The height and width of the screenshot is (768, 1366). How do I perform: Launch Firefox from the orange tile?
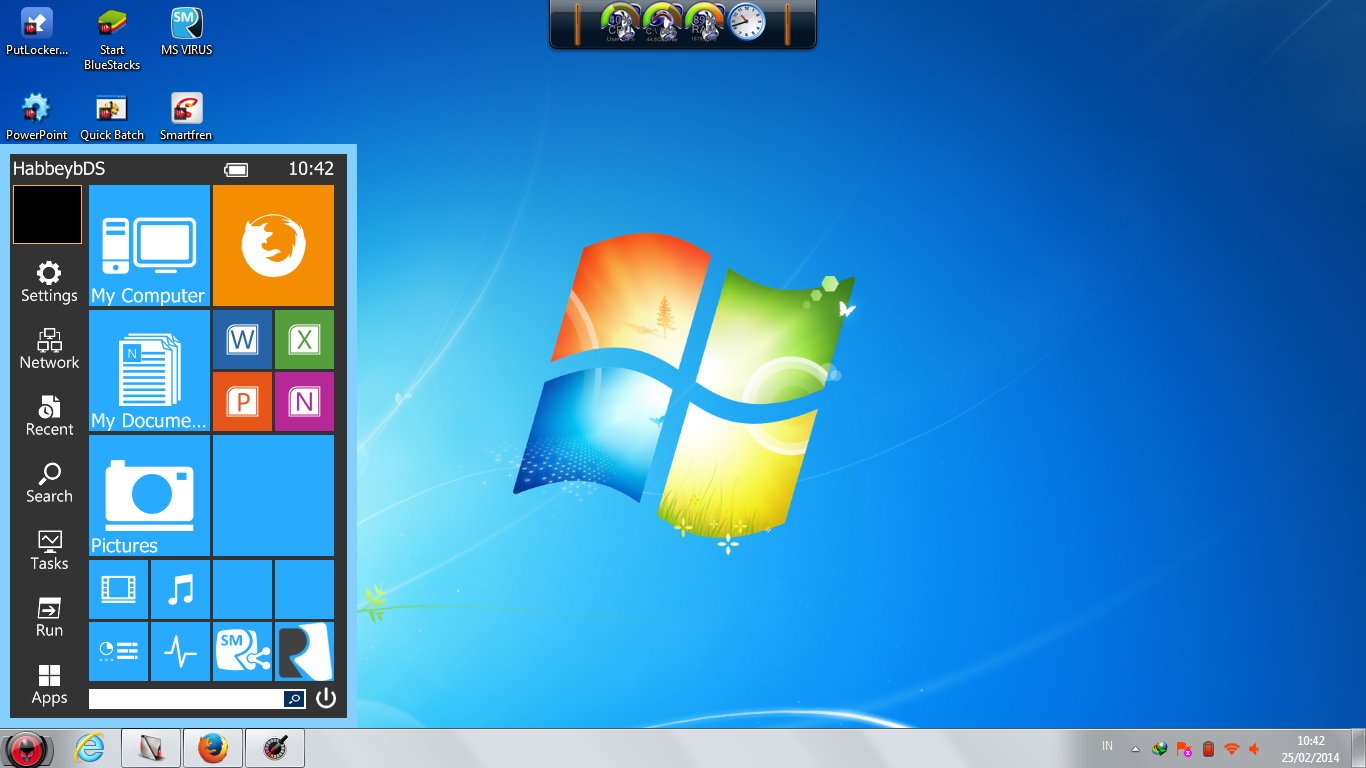[x=273, y=245]
